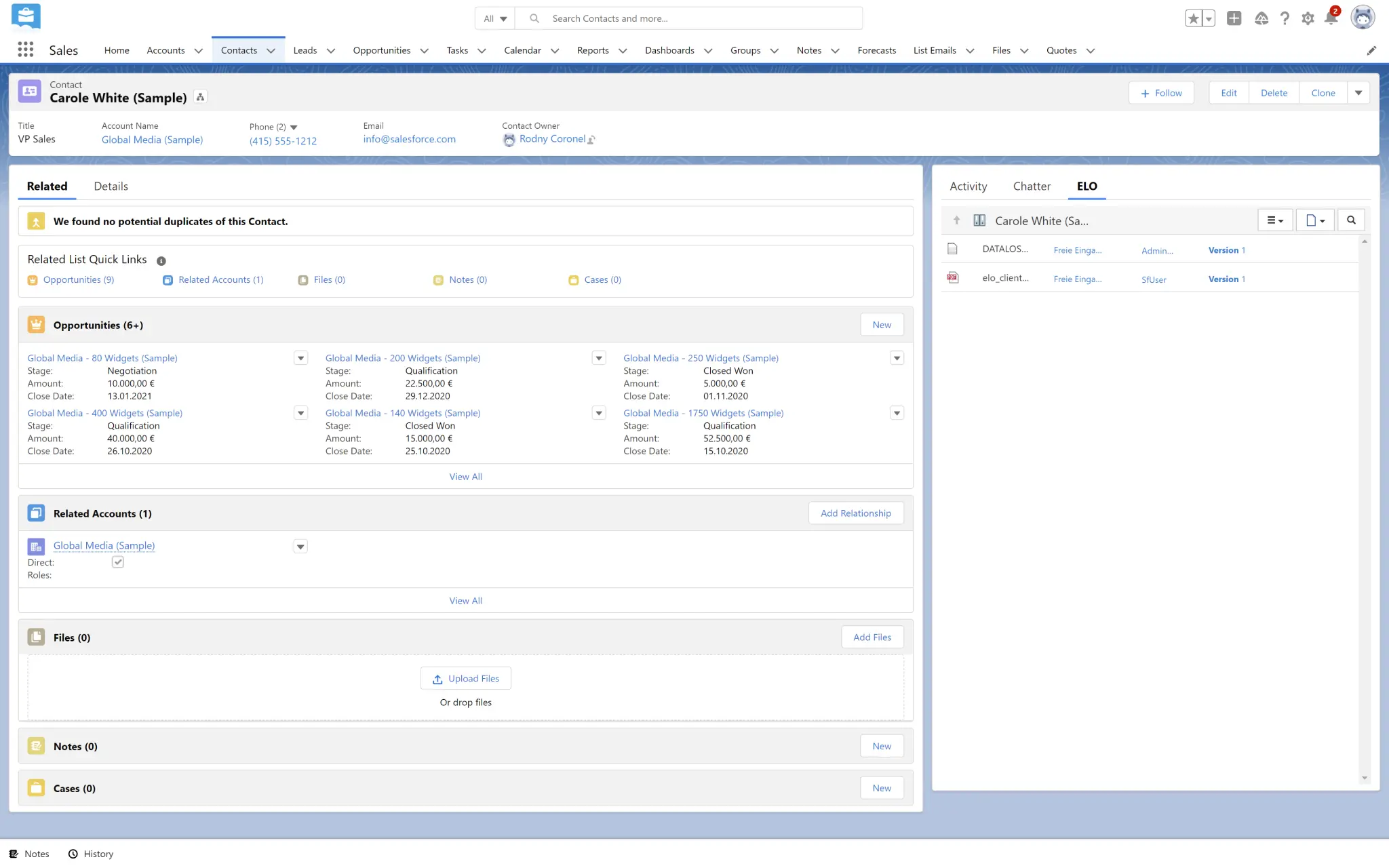The height and width of the screenshot is (868, 1389).
Task: Switch to the Chatter tab
Action: coord(1032,186)
